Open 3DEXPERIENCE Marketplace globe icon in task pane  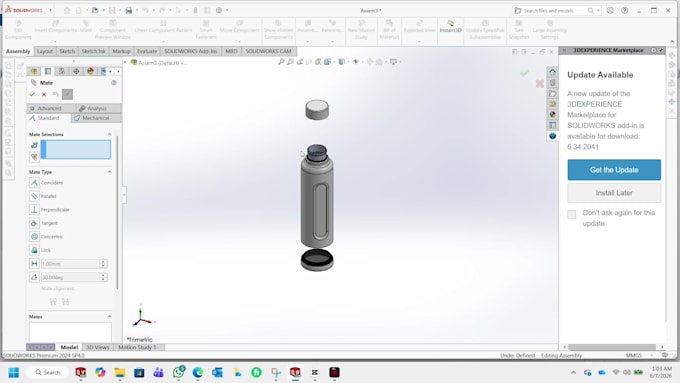552,136
